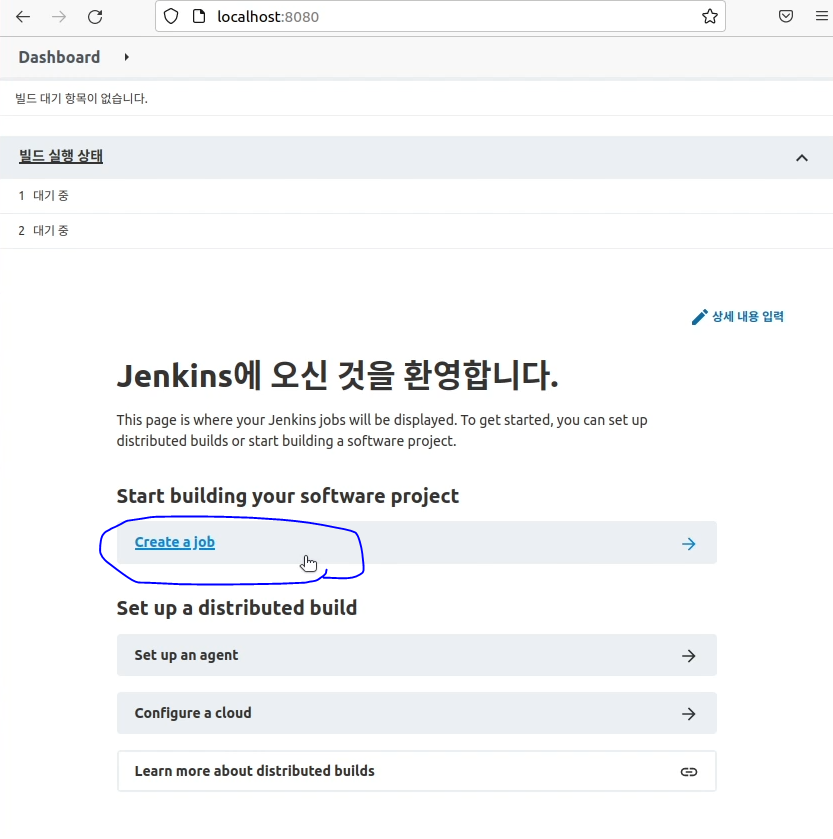This screenshot has height=839, width=833.
Task: Click the browser forward arrow
Action: pos(59,17)
